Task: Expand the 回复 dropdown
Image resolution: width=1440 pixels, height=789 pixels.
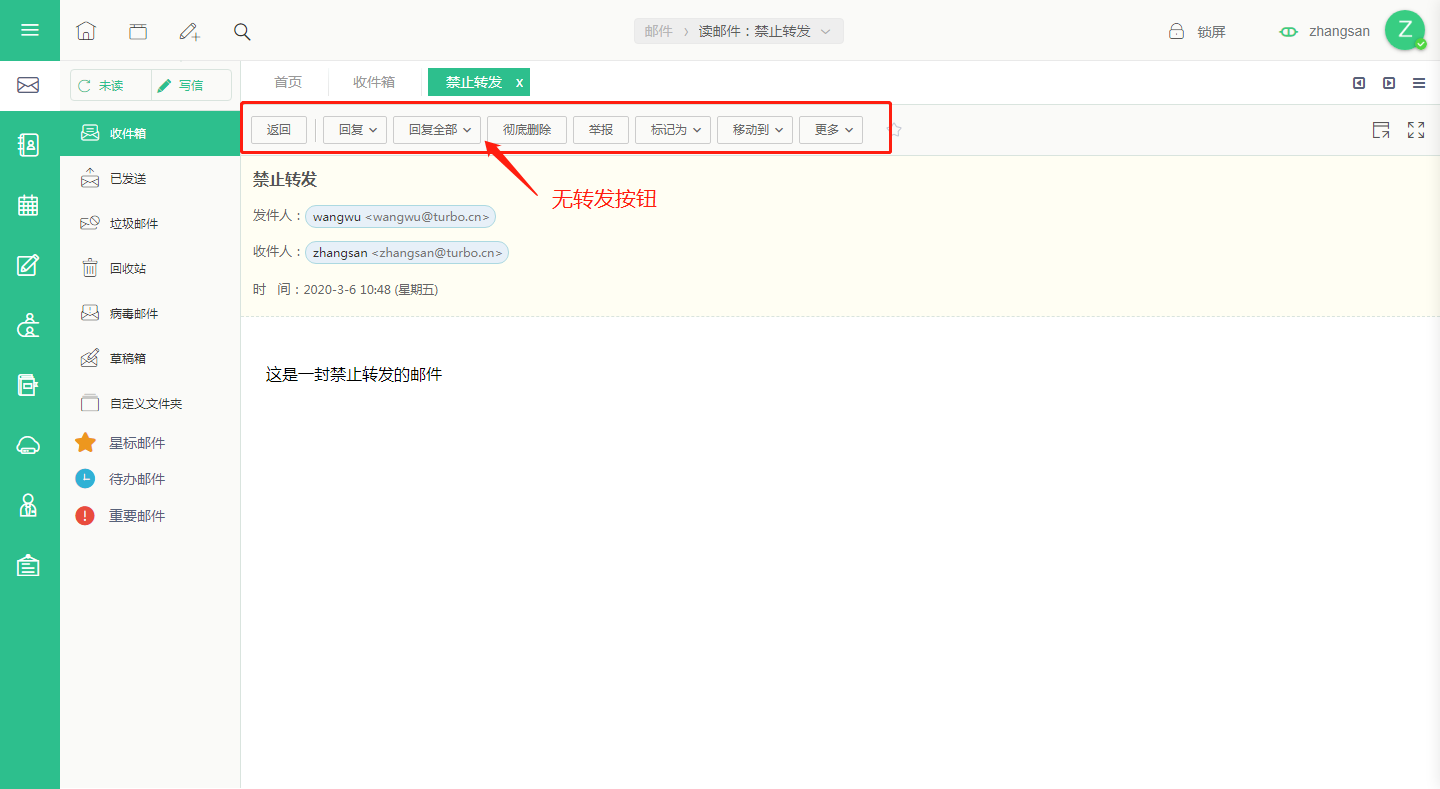Action: point(355,130)
